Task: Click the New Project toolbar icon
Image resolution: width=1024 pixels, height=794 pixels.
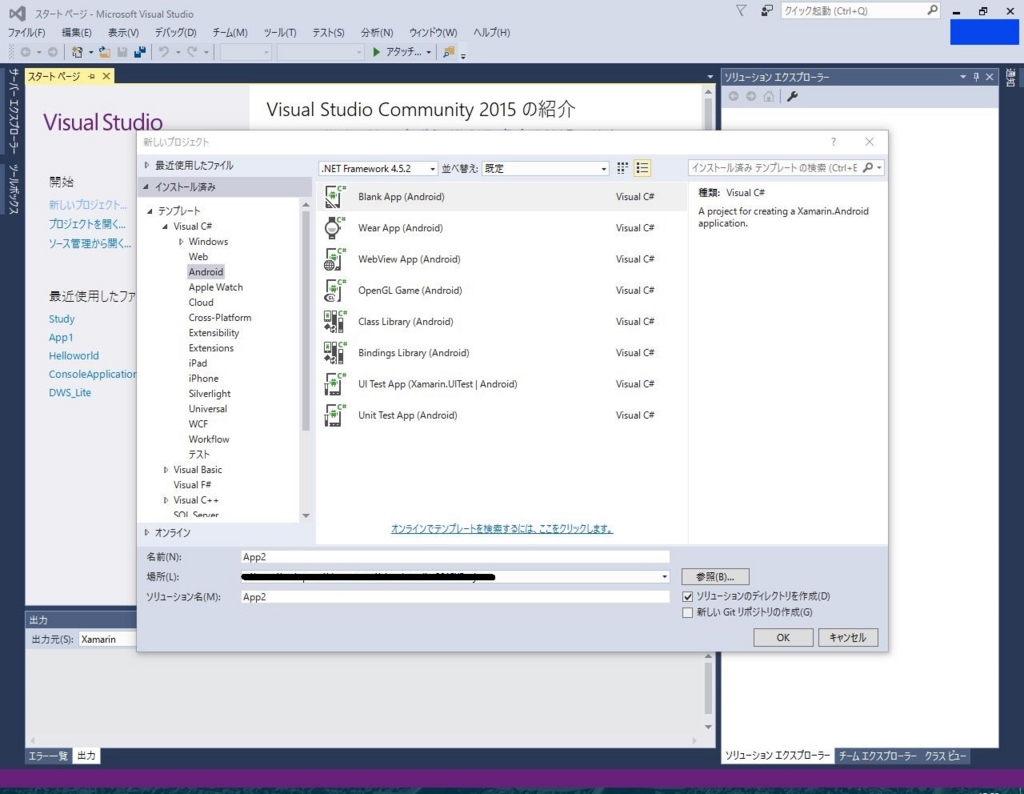Action: (77, 52)
